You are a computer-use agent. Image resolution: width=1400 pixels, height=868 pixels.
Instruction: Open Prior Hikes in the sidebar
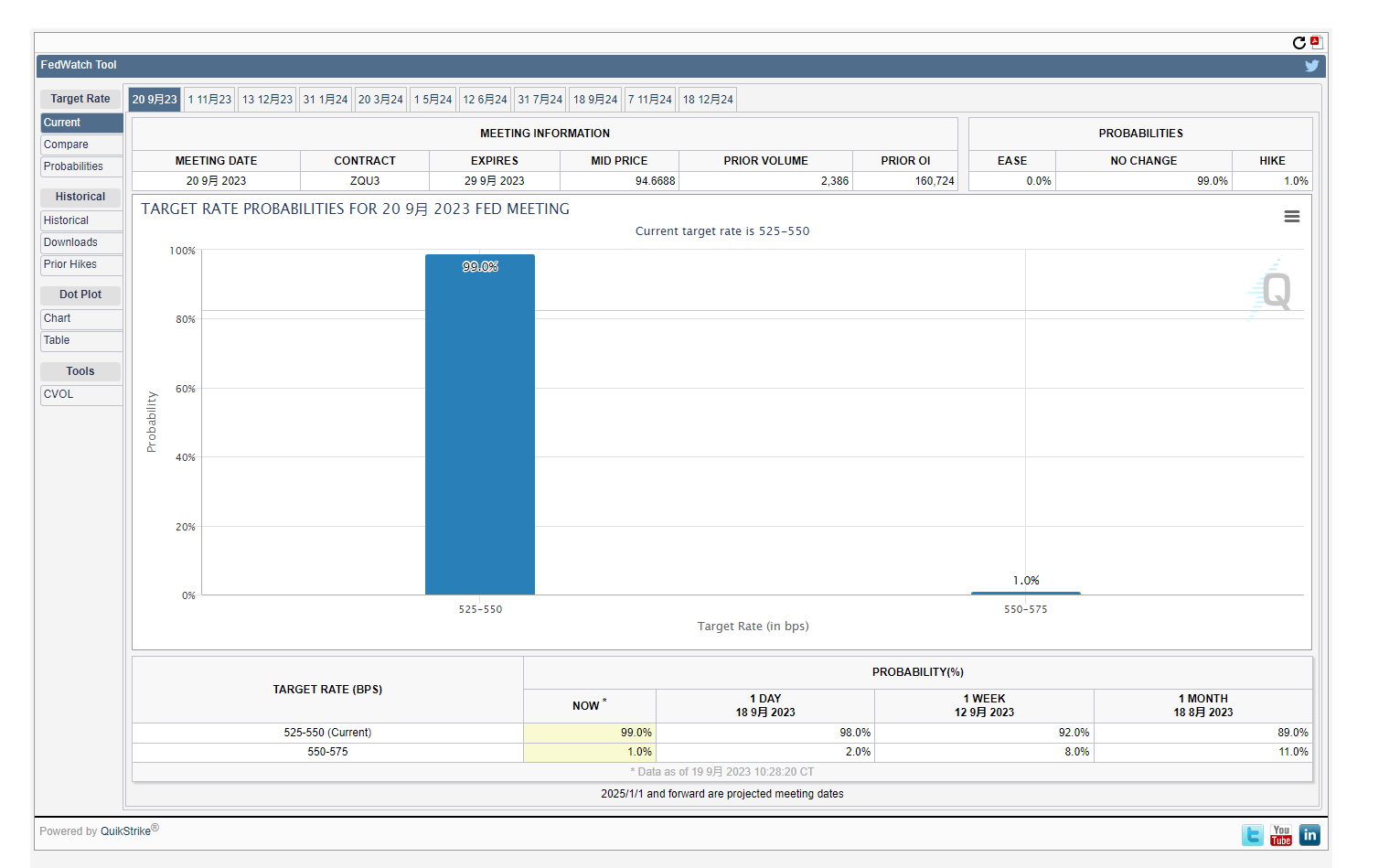click(x=81, y=264)
